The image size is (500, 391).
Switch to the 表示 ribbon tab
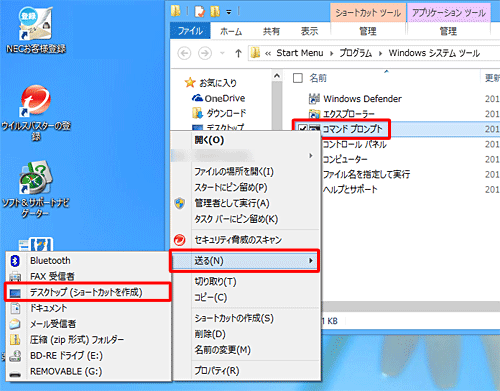click(x=309, y=31)
